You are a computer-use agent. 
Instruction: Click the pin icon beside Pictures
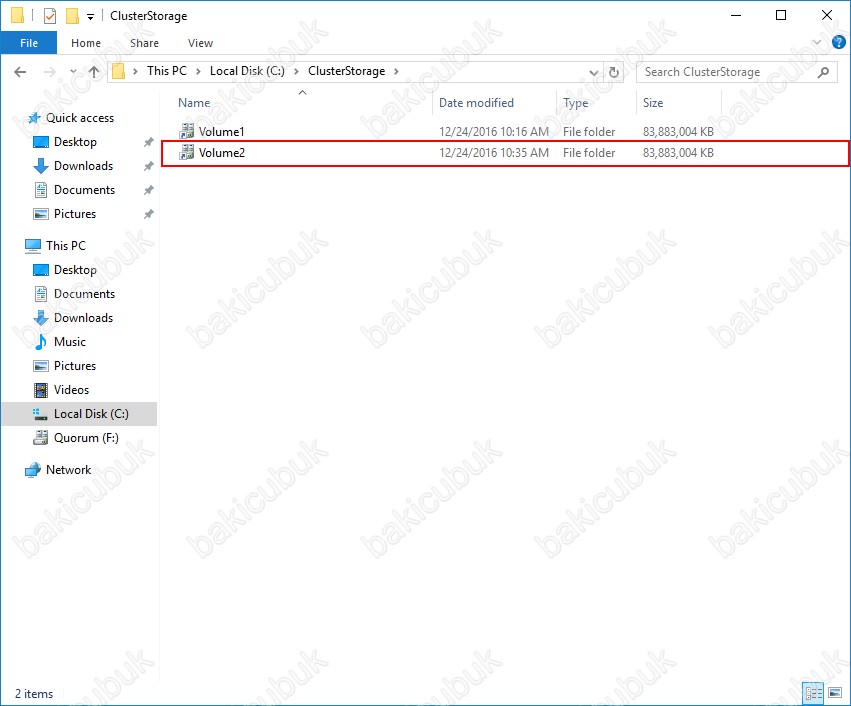point(148,214)
